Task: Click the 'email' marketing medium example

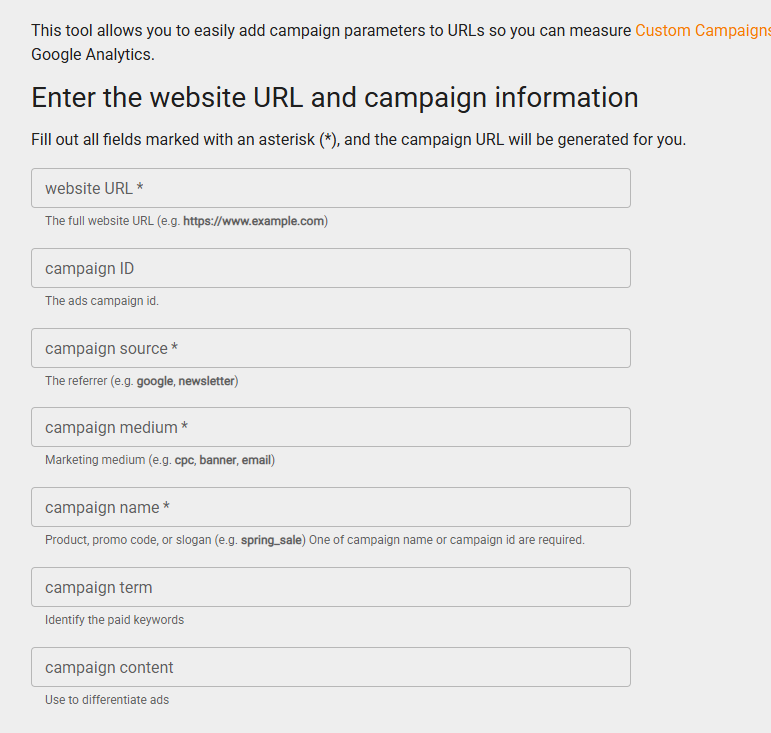Action: coord(256,460)
